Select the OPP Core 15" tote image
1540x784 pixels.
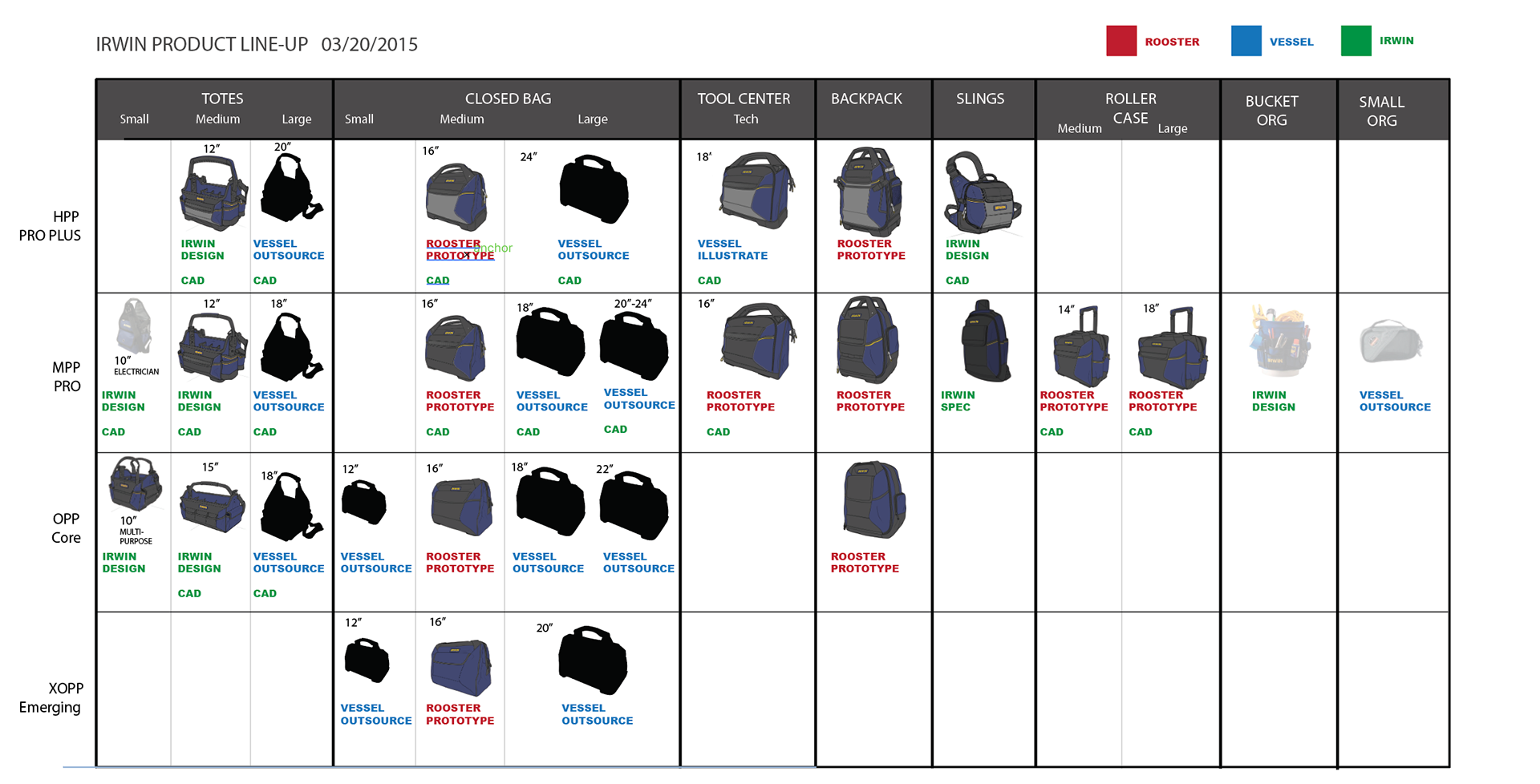[x=213, y=507]
